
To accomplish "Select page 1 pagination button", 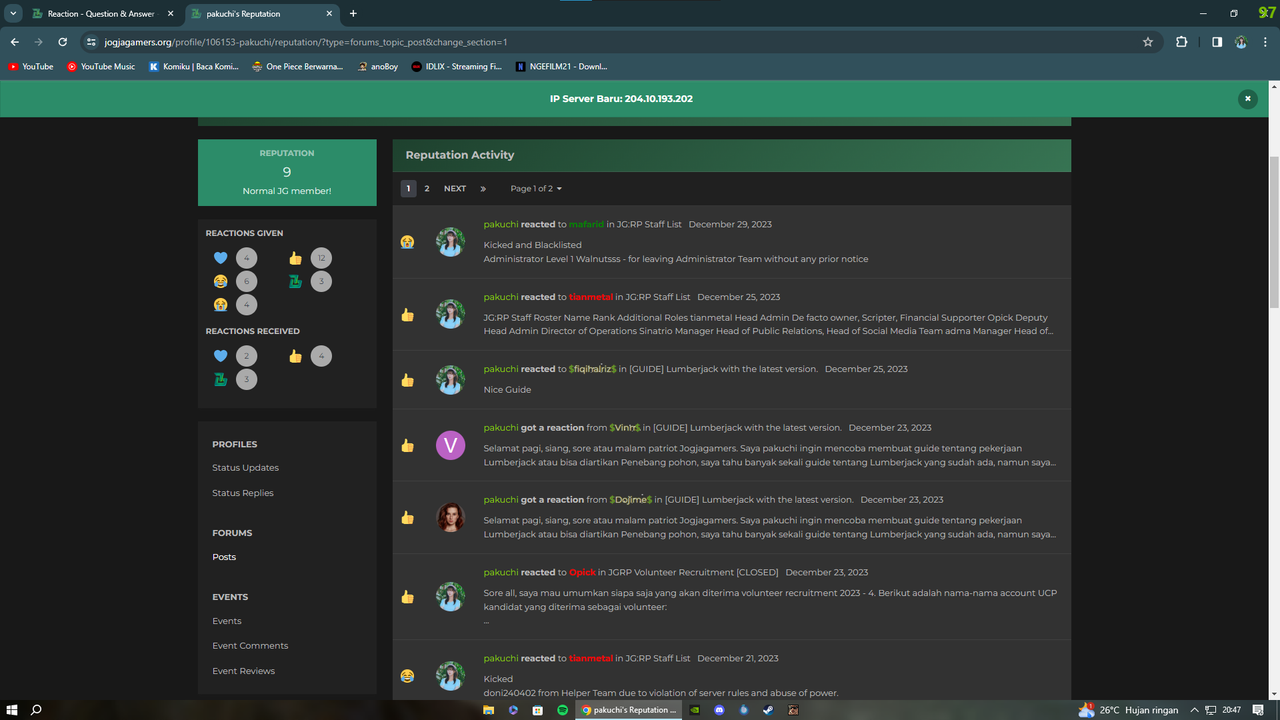I will tap(408, 188).
